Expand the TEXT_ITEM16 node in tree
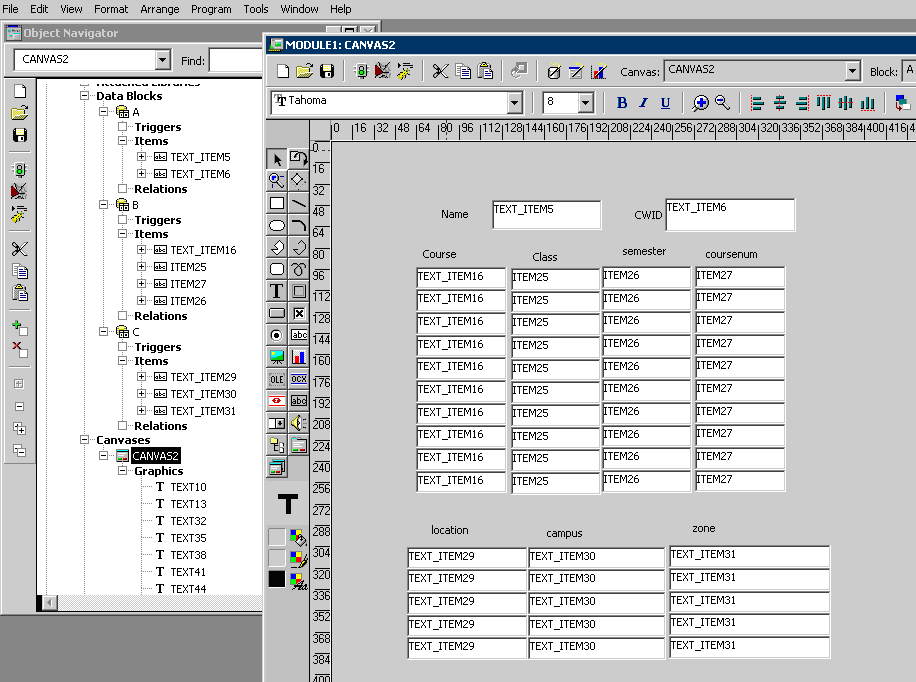Image resolution: width=916 pixels, height=682 pixels. click(142, 250)
